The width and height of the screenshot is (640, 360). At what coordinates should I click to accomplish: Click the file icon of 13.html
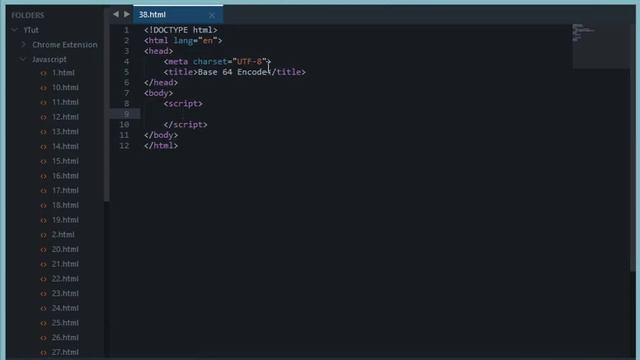pyautogui.click(x=44, y=132)
